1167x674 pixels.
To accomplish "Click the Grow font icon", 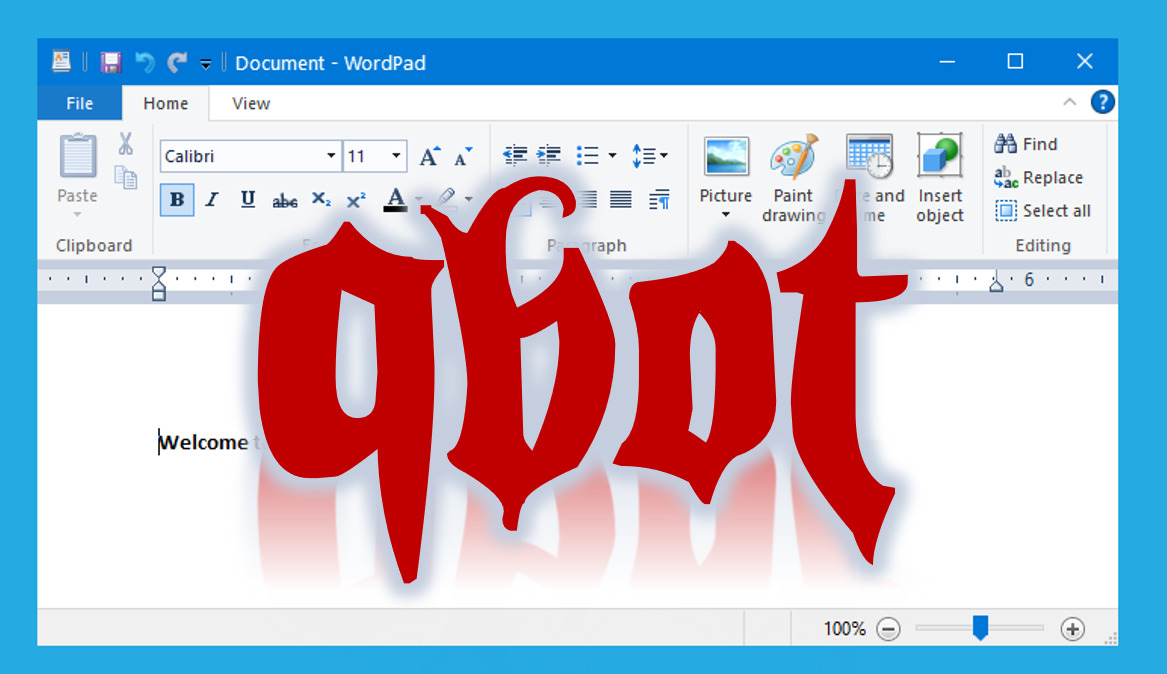I will point(429,157).
